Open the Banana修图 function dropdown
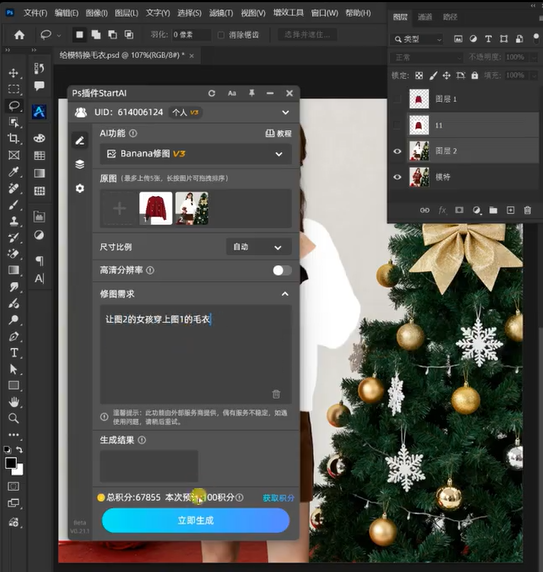Image resolution: width=543 pixels, height=572 pixels. [x=196, y=154]
